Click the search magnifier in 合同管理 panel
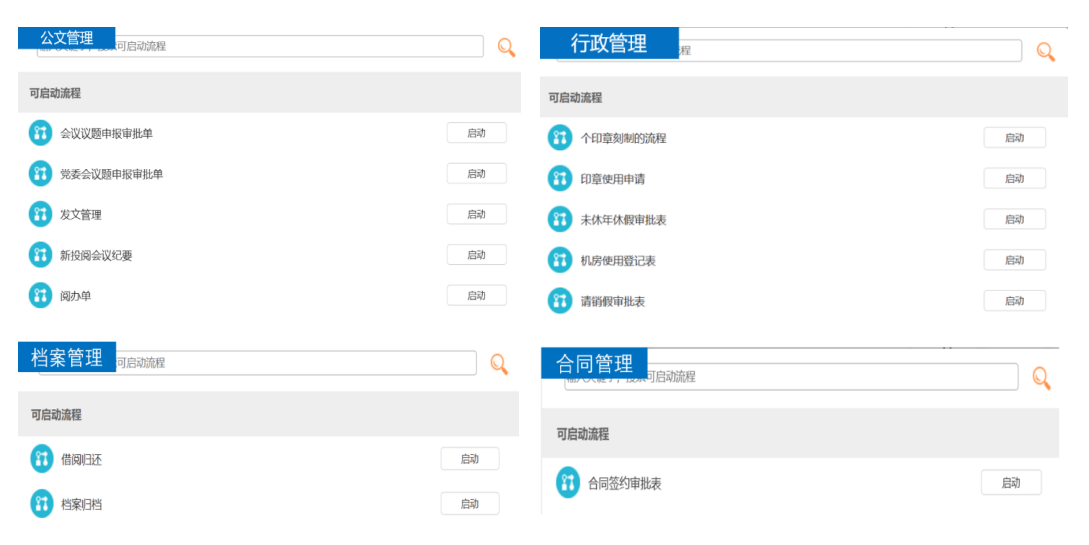1089x545 pixels. click(x=1040, y=378)
